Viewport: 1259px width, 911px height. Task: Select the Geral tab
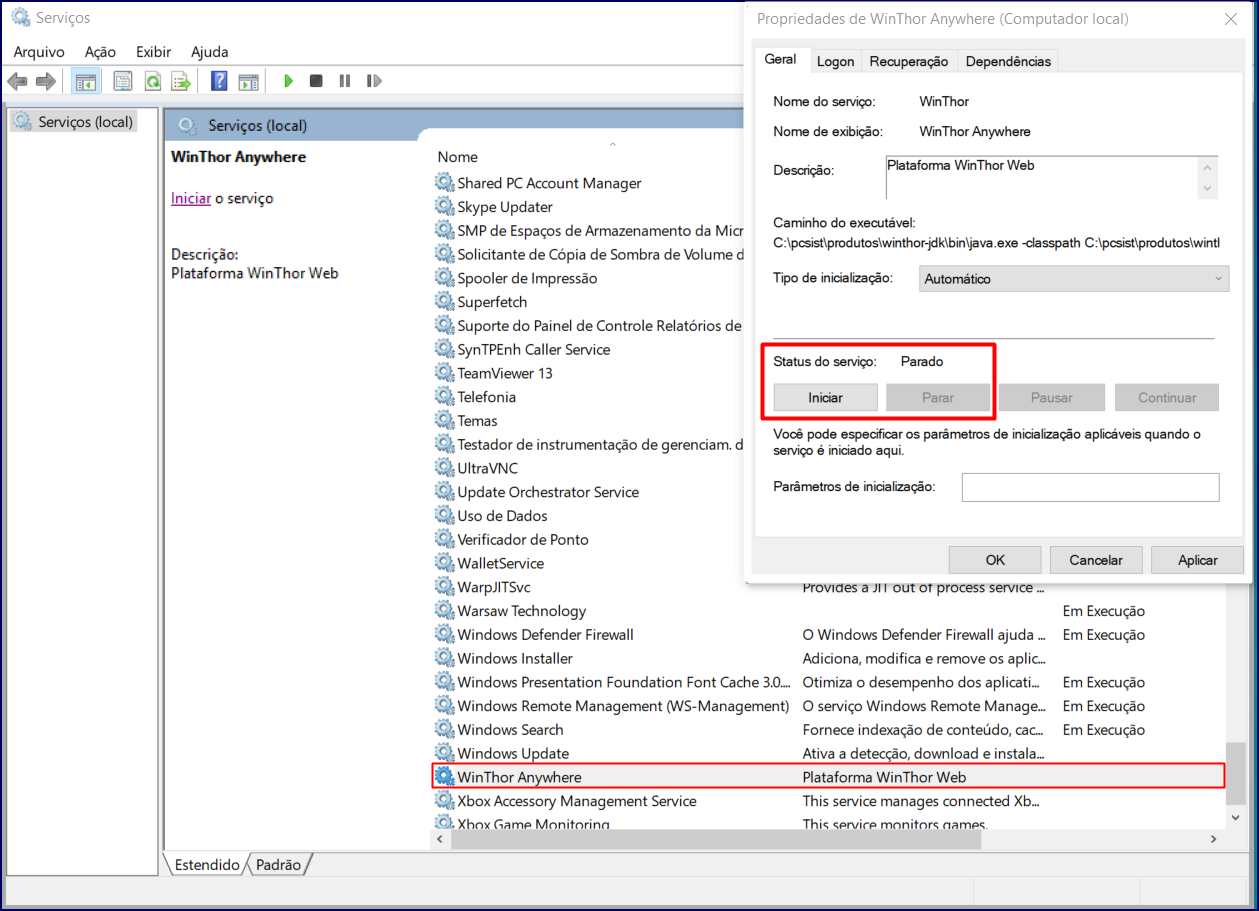pos(781,59)
